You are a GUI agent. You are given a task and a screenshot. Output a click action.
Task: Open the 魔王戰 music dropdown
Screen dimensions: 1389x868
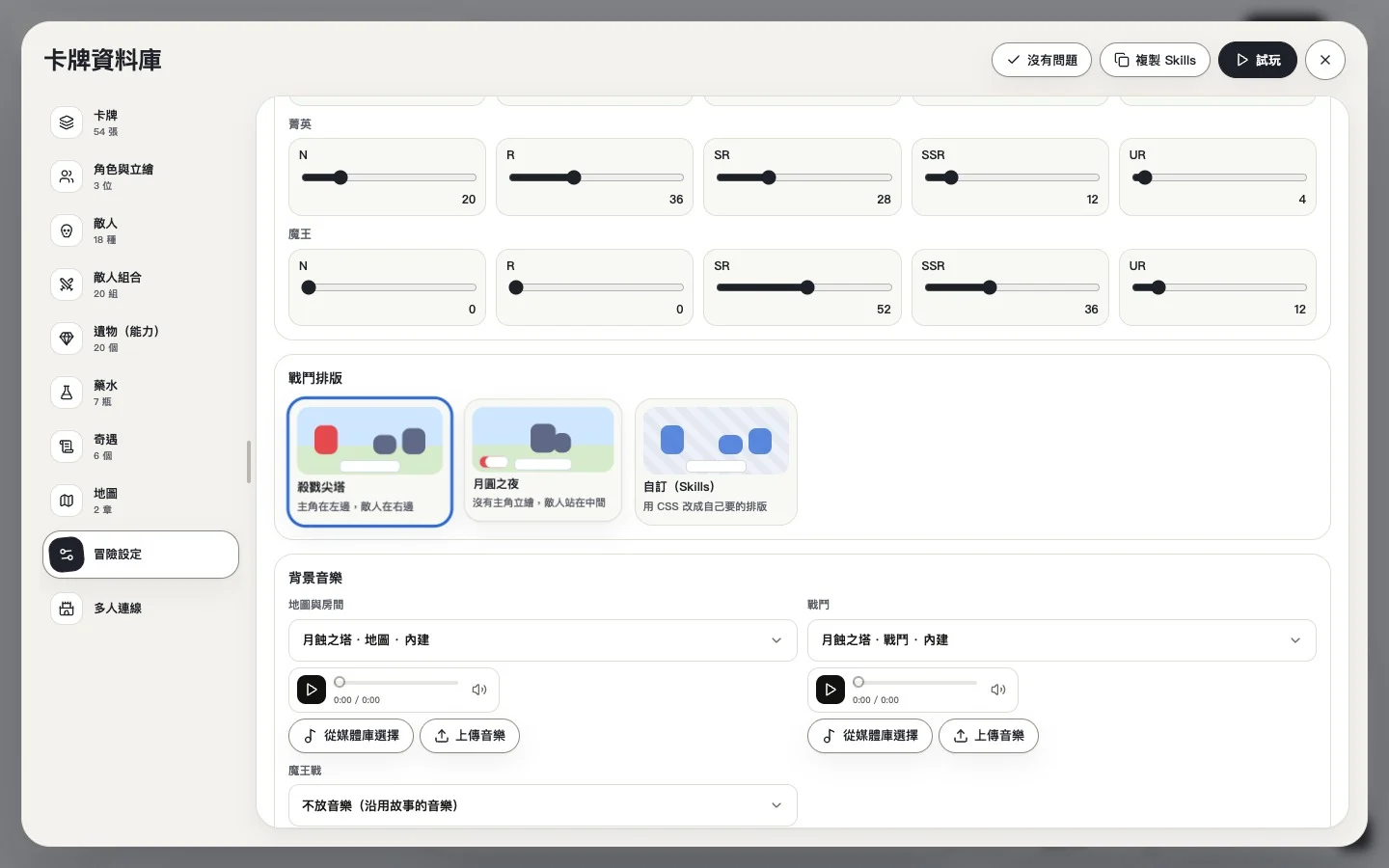tap(543, 805)
